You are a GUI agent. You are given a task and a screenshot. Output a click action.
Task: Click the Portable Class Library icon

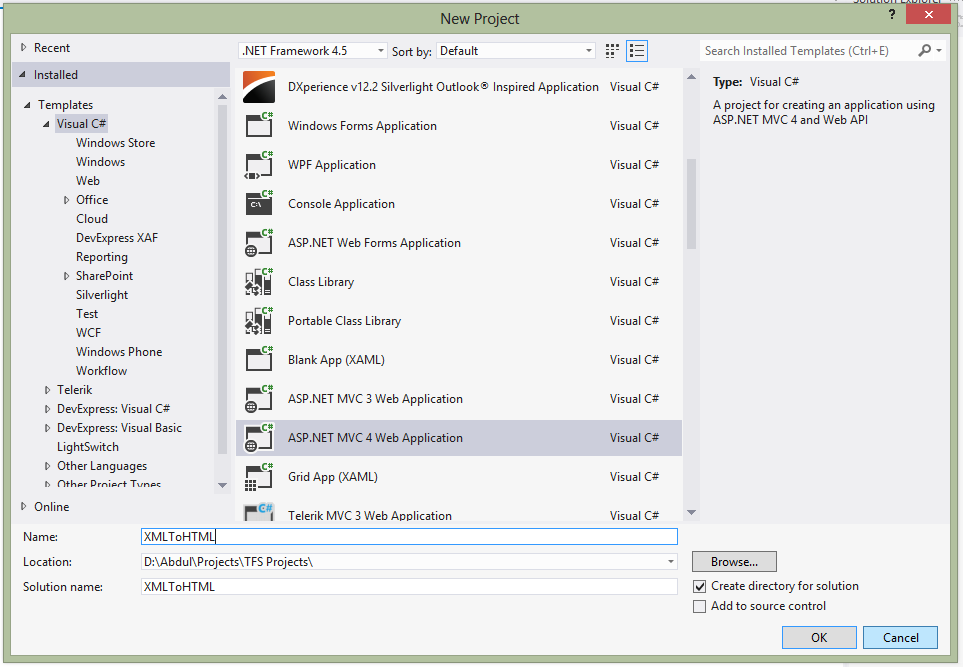coord(259,321)
